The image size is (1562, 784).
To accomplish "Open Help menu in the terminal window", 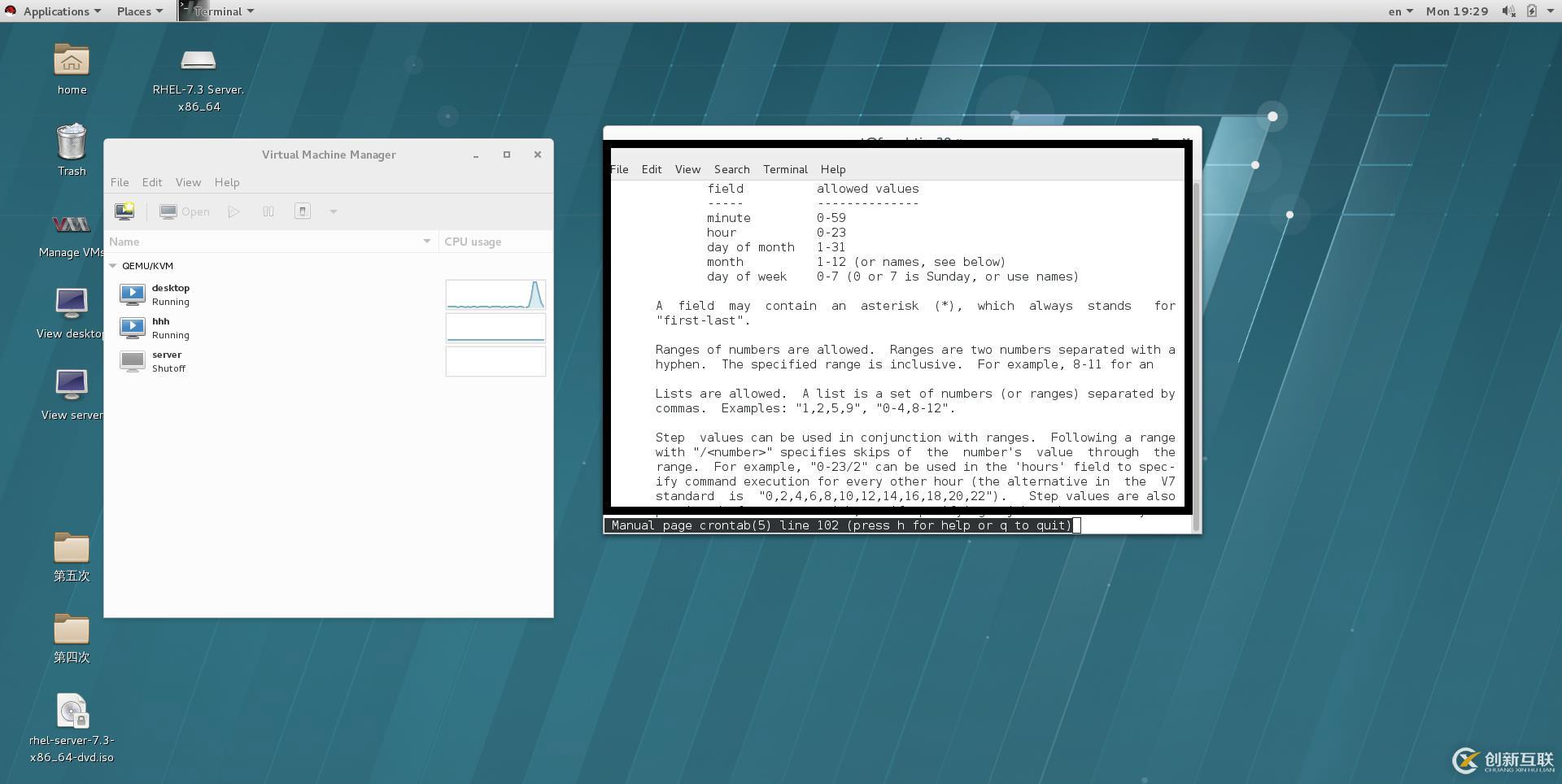I will click(x=833, y=169).
